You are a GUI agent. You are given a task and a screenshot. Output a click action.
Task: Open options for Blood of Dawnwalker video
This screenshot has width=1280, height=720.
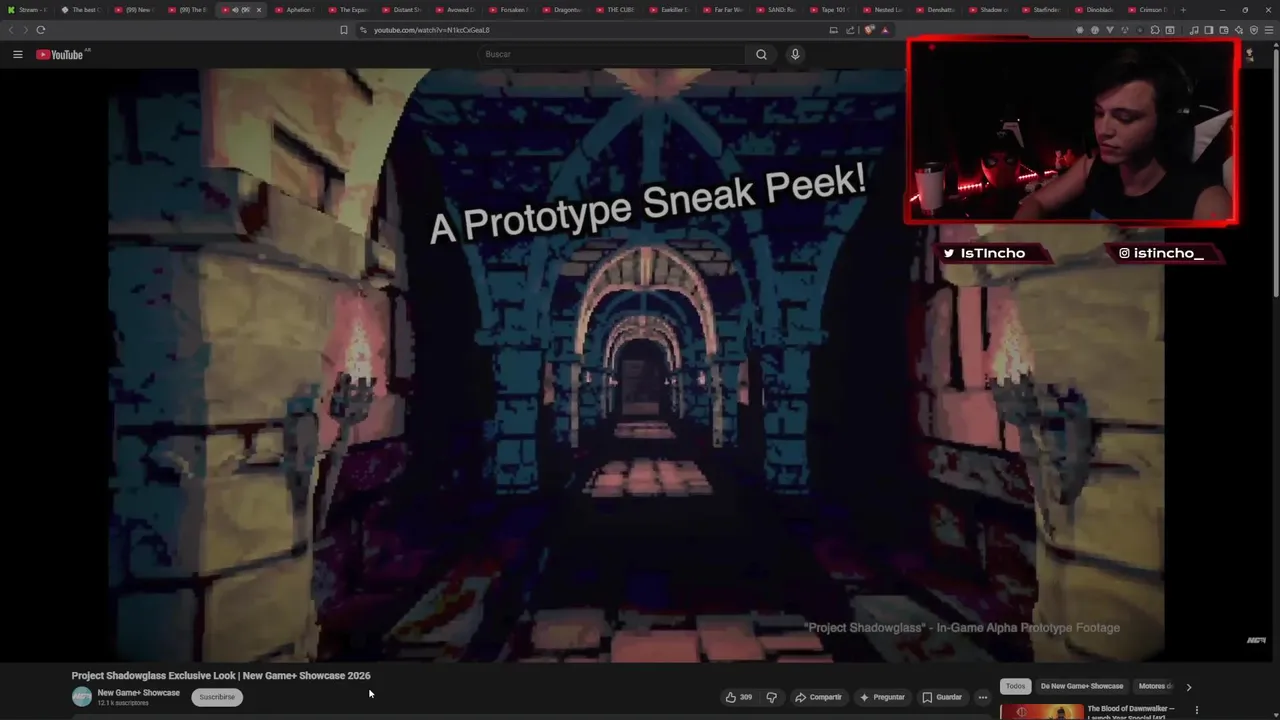1196,710
